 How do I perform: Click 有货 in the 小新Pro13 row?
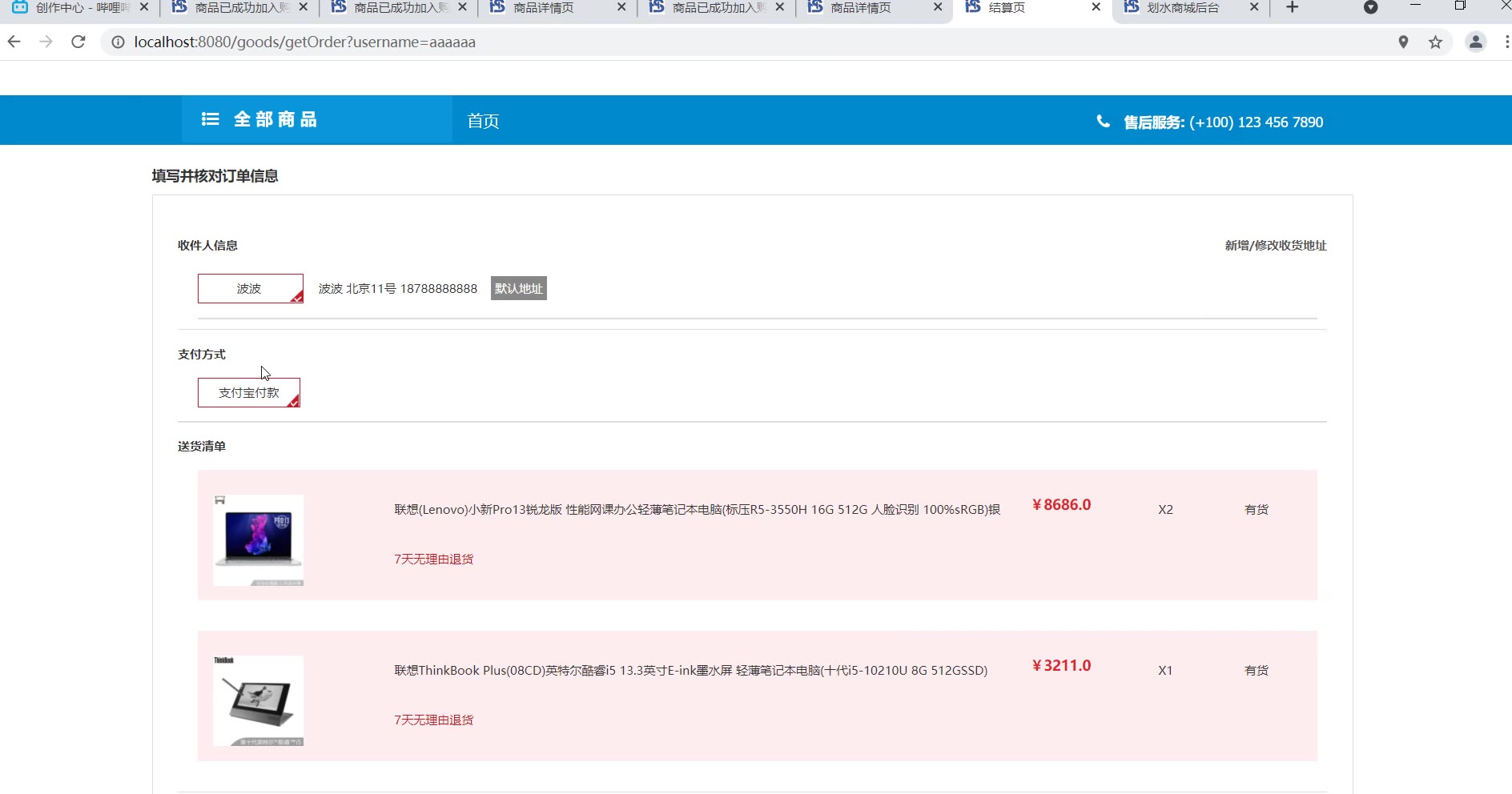pos(1257,509)
